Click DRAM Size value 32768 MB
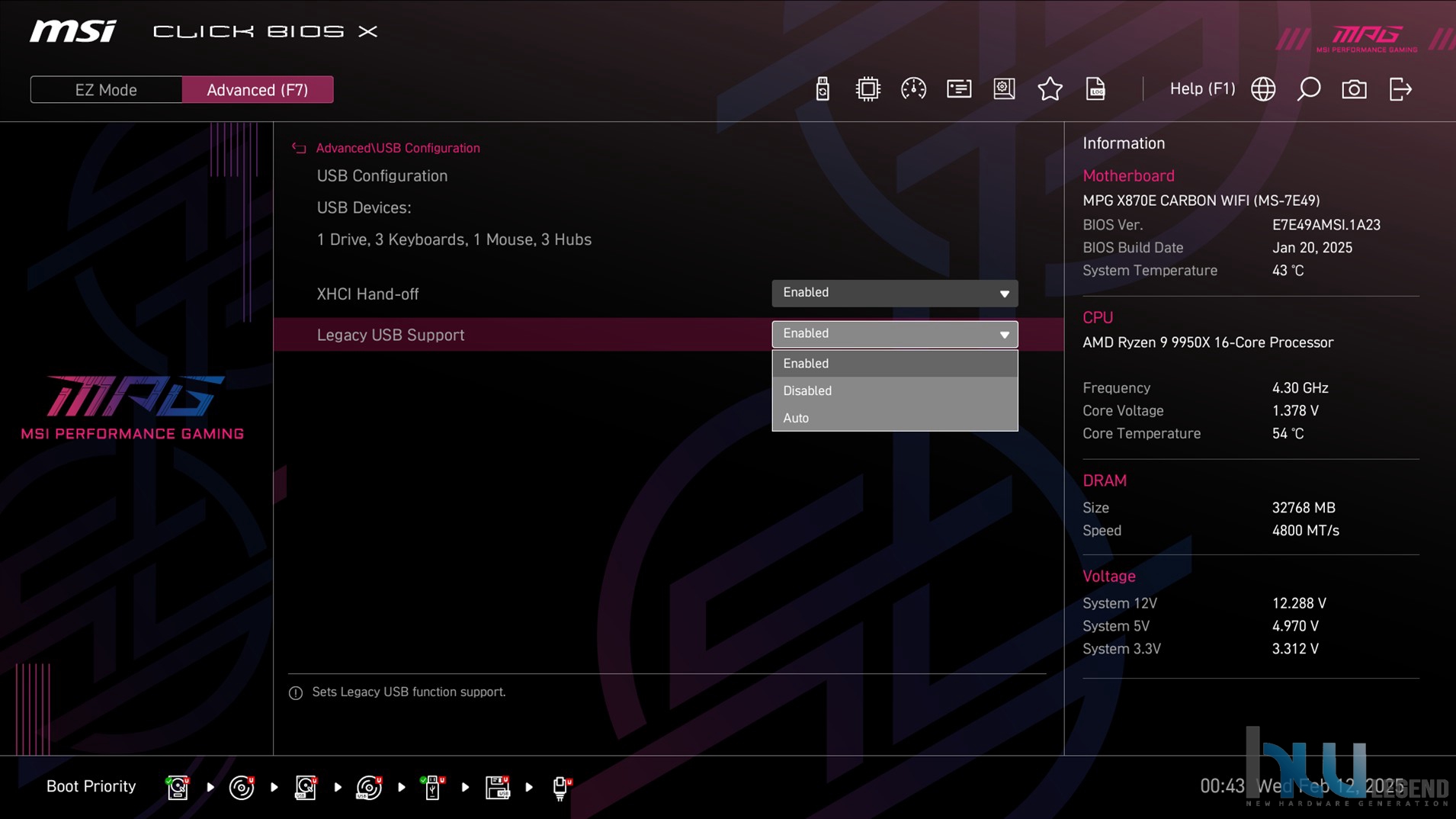The width and height of the screenshot is (1456, 819). point(1303,508)
